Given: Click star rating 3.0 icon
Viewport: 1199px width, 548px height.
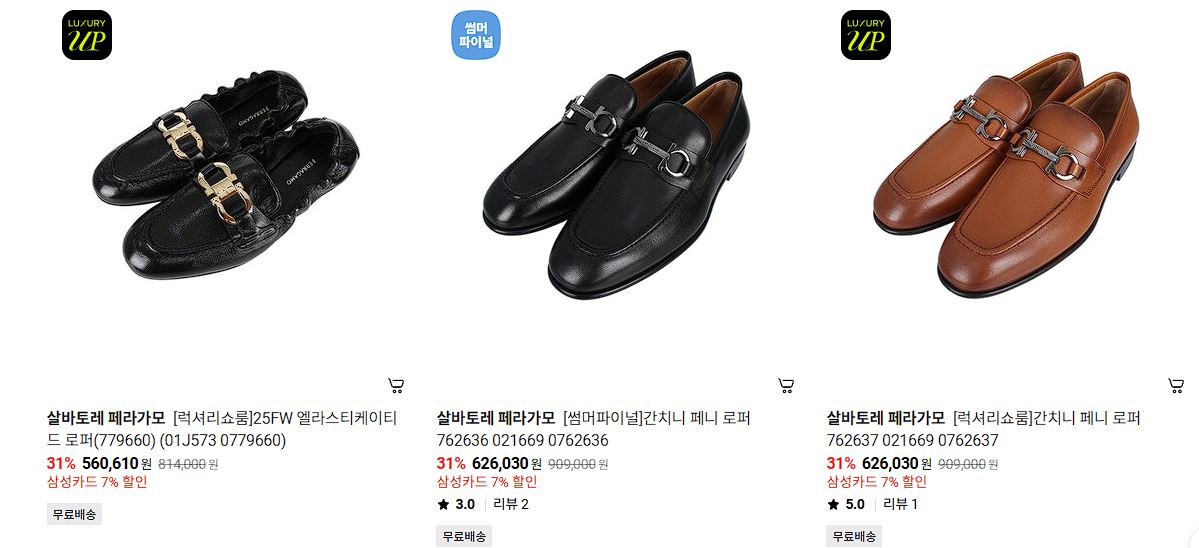Looking at the screenshot, I should click(444, 504).
